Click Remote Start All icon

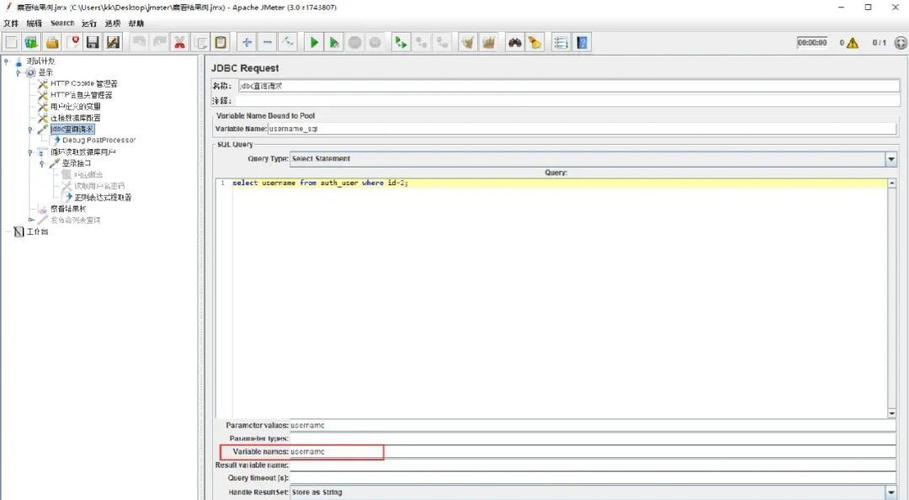coord(401,42)
